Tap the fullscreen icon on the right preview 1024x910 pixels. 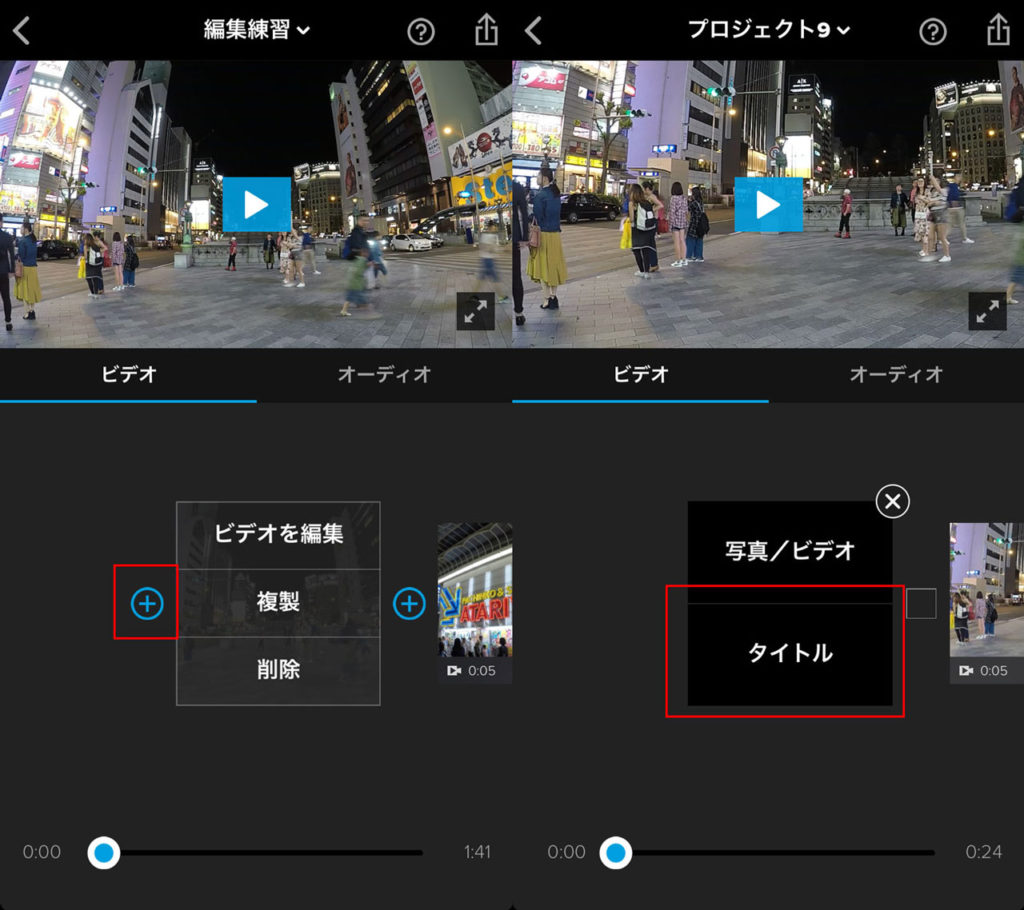coord(987,312)
